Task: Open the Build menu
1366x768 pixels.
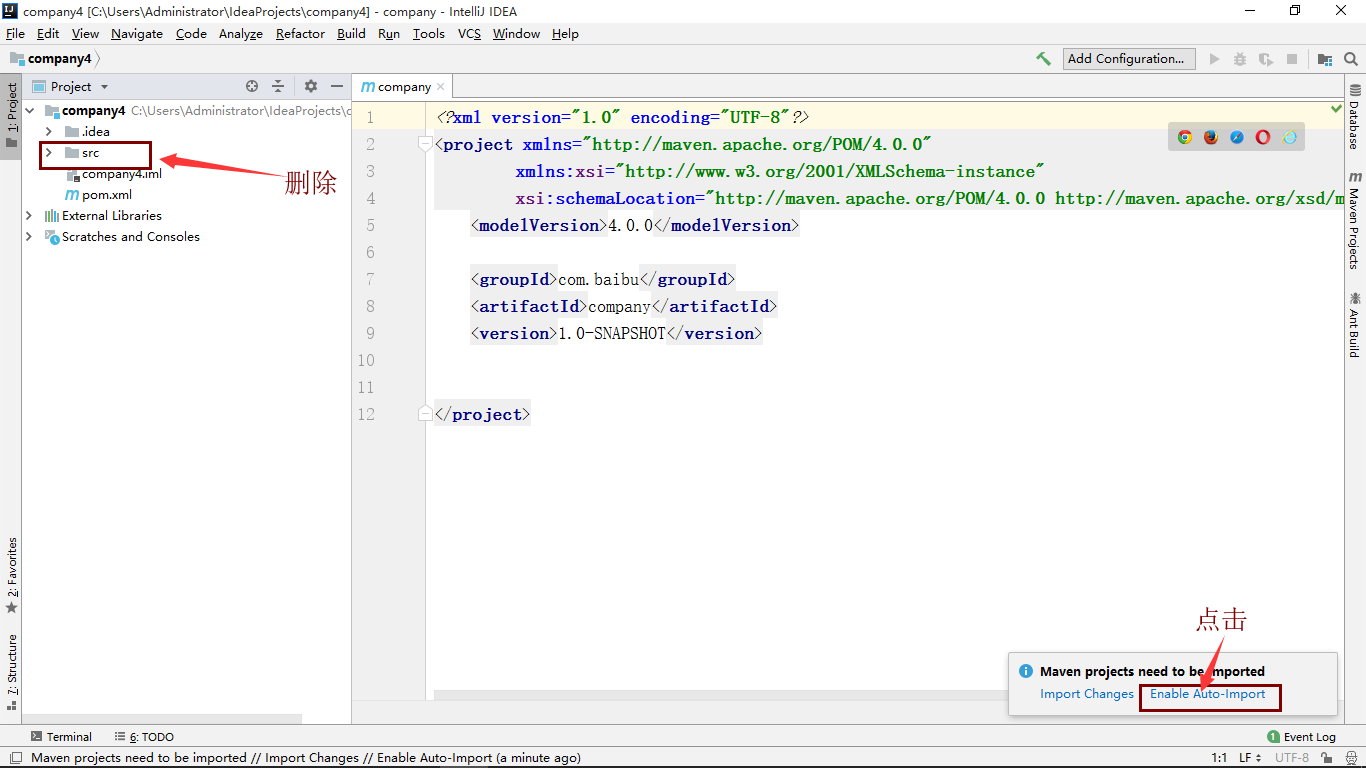Action: coord(351,33)
